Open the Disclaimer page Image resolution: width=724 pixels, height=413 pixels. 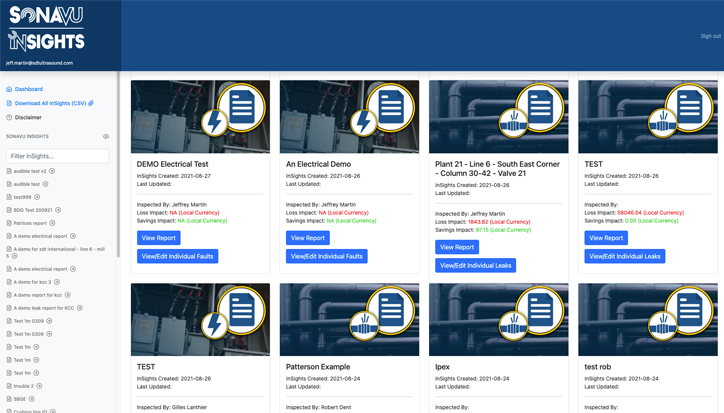(x=28, y=117)
